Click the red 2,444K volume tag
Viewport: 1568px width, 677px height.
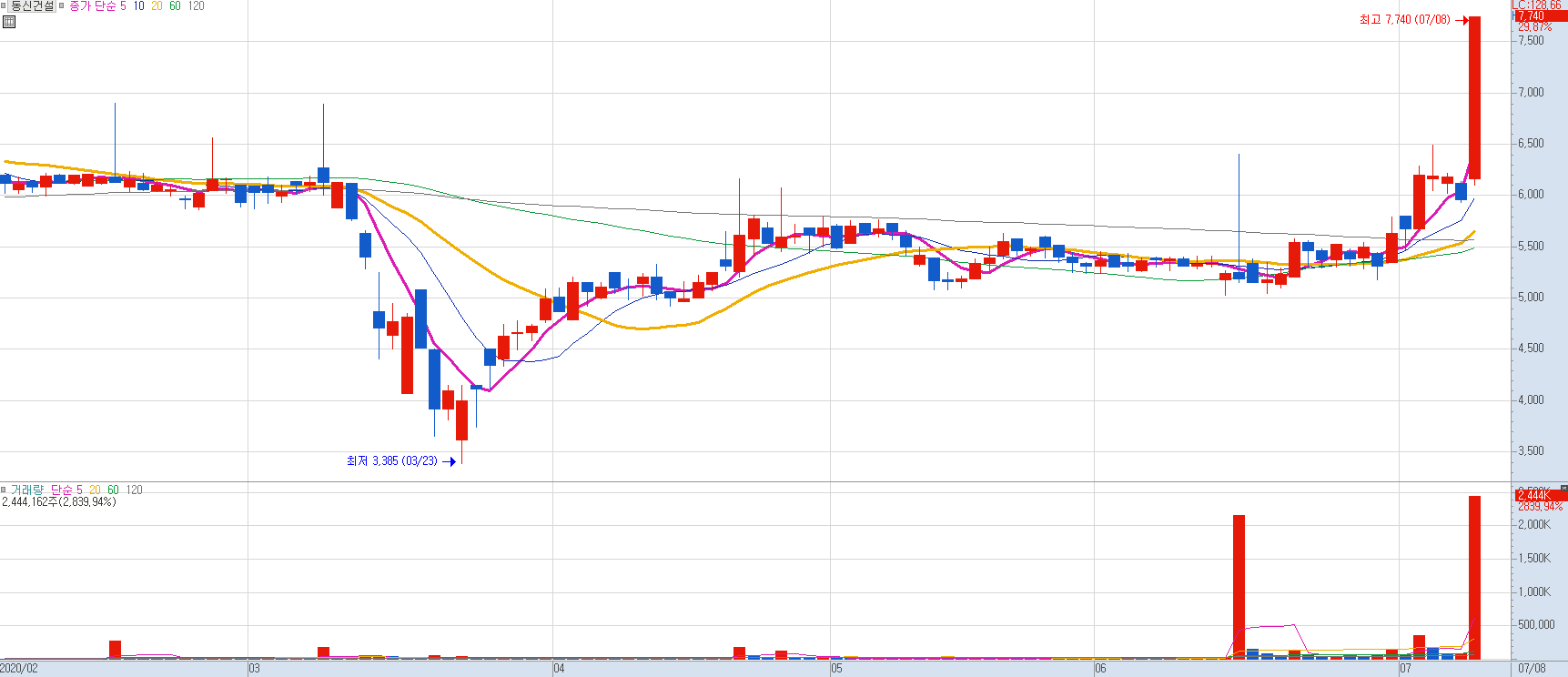(1540, 495)
